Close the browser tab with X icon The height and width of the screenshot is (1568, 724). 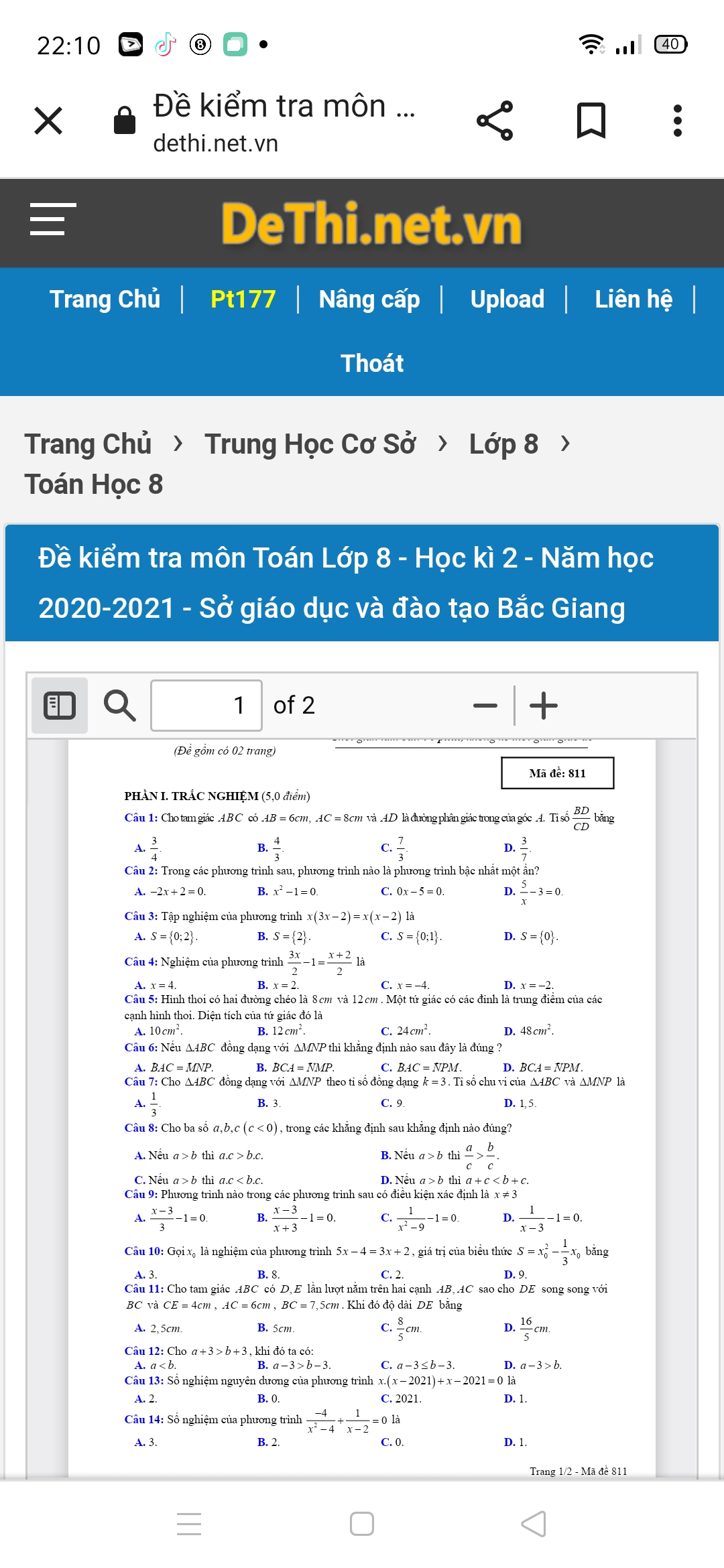(x=48, y=121)
